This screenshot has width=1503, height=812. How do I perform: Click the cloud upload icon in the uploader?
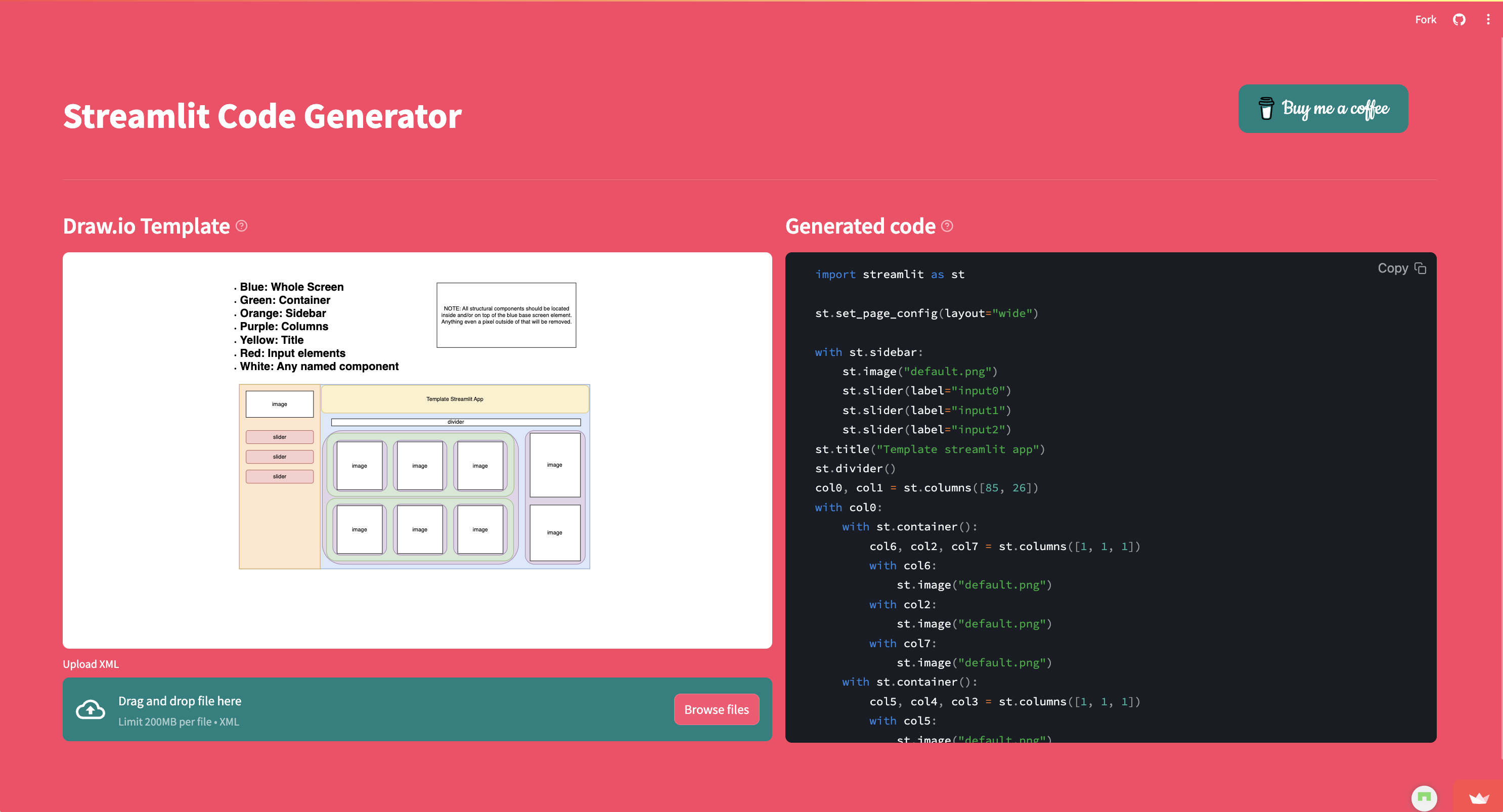90,709
